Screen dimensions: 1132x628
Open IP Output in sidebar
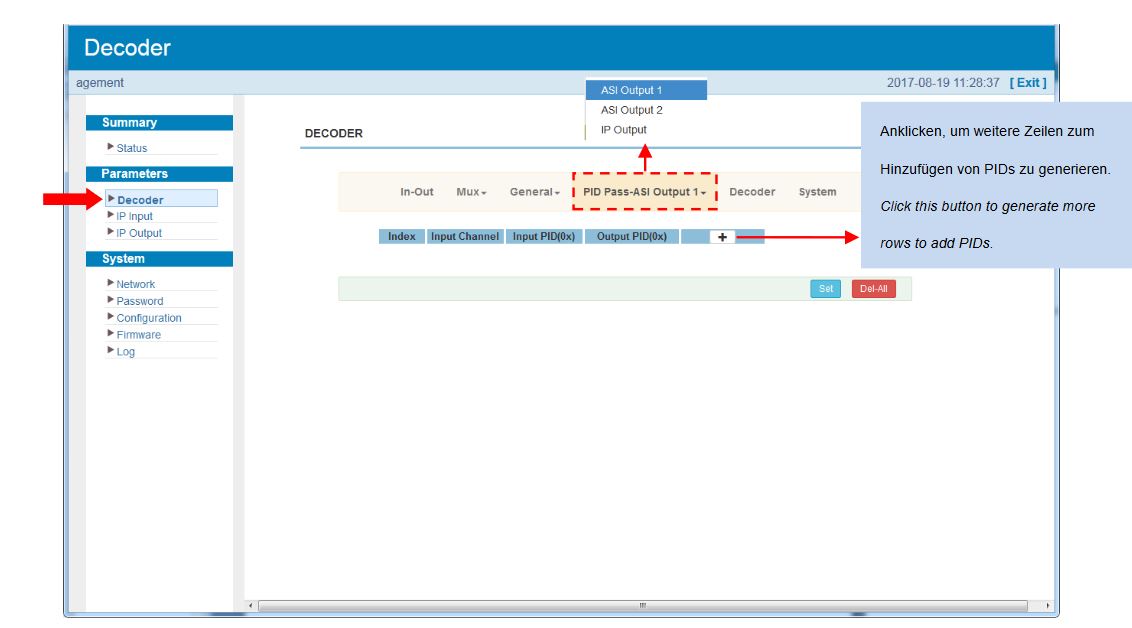pyautogui.click(x=138, y=233)
